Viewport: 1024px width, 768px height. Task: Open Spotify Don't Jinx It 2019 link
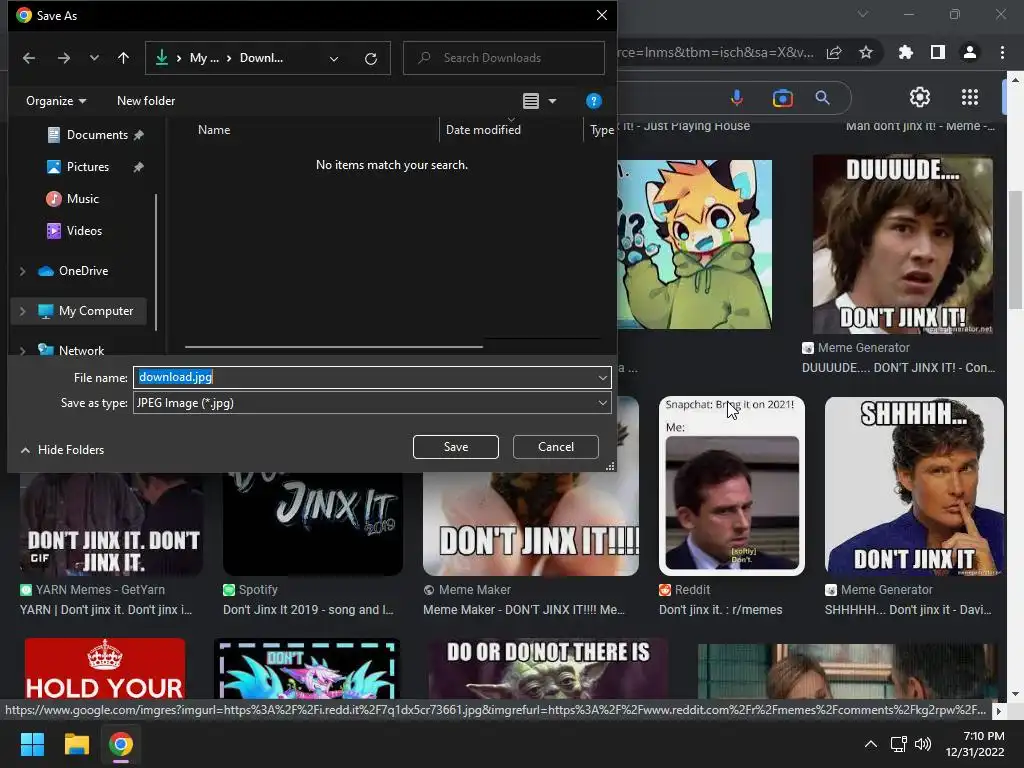[308, 610]
